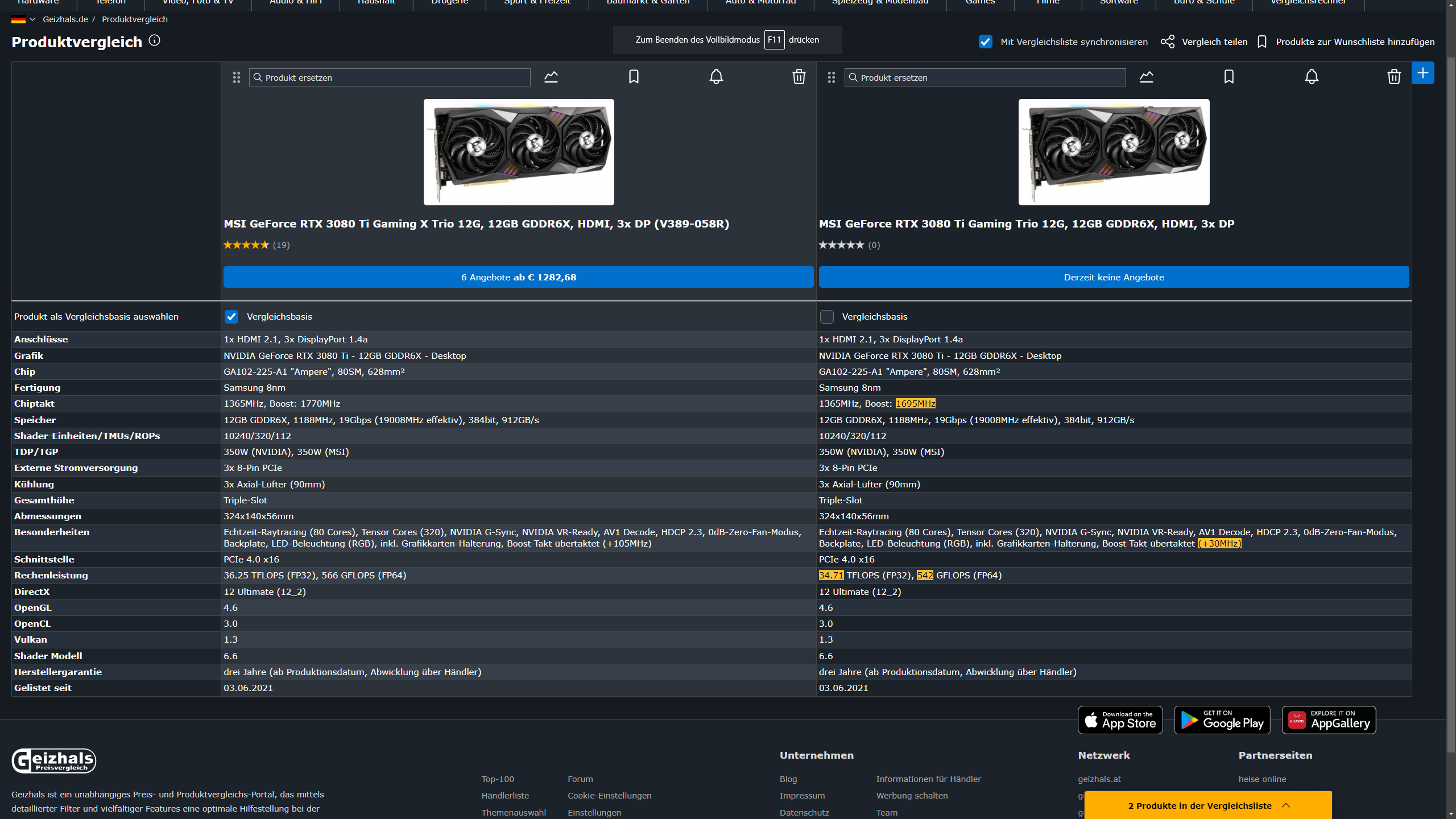1456x819 pixels.
Task: Open Geizhals.de breadcrumb link
Action: coord(65,19)
